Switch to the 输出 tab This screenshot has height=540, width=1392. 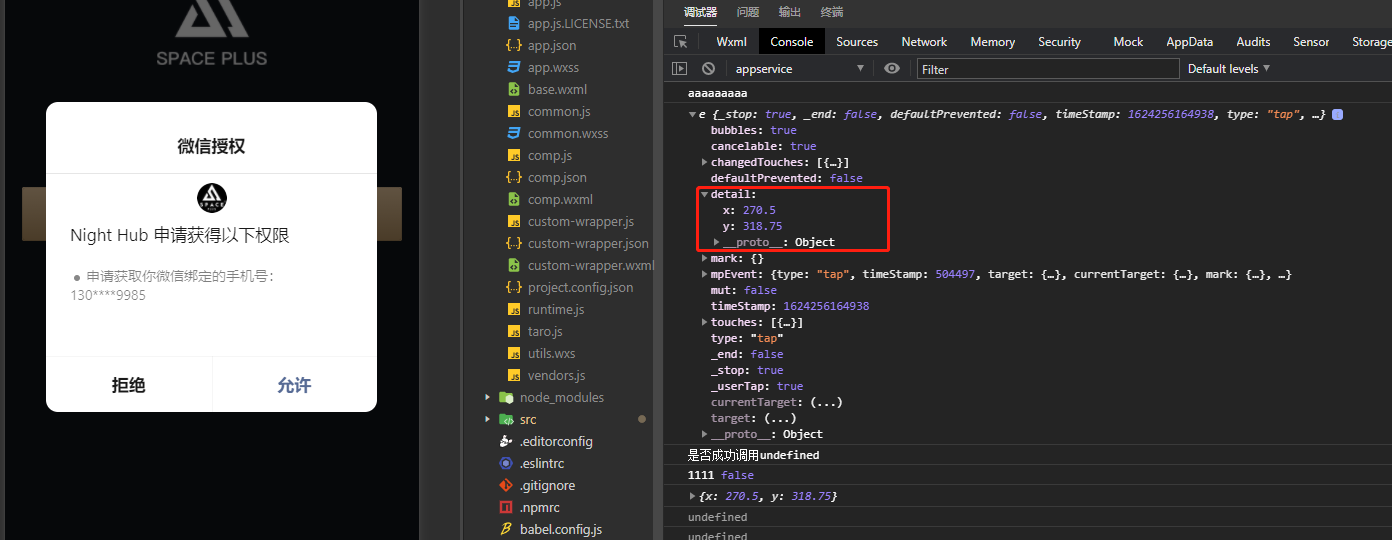point(790,12)
